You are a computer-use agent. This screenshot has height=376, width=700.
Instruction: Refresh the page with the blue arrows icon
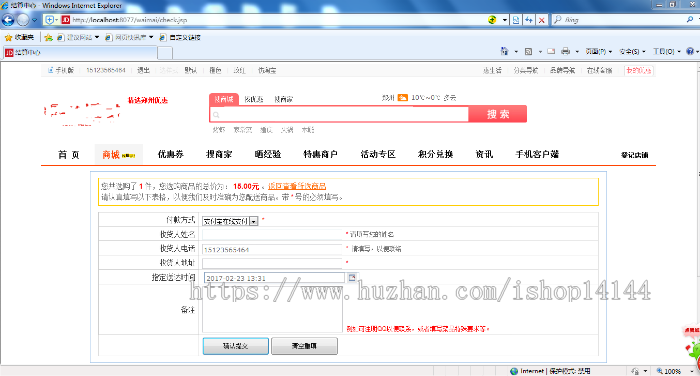coord(529,20)
